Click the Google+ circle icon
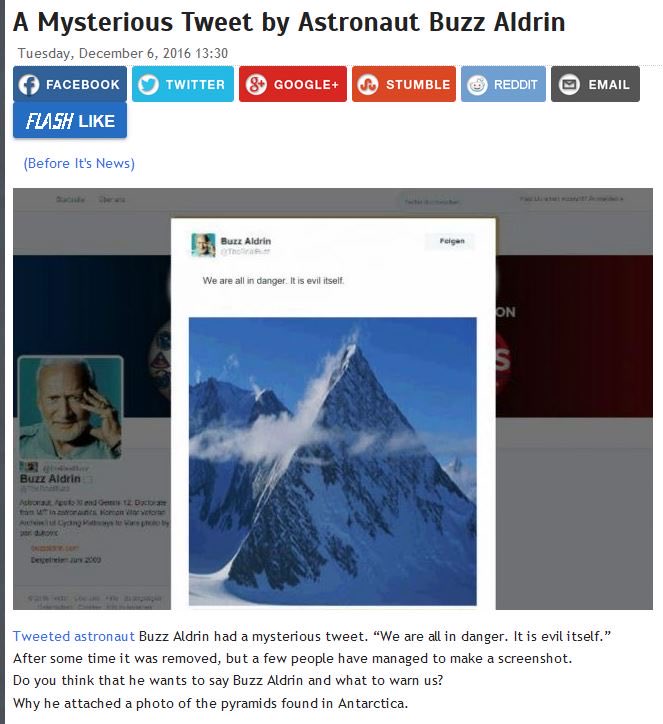The image size is (663, 724). 256,85
